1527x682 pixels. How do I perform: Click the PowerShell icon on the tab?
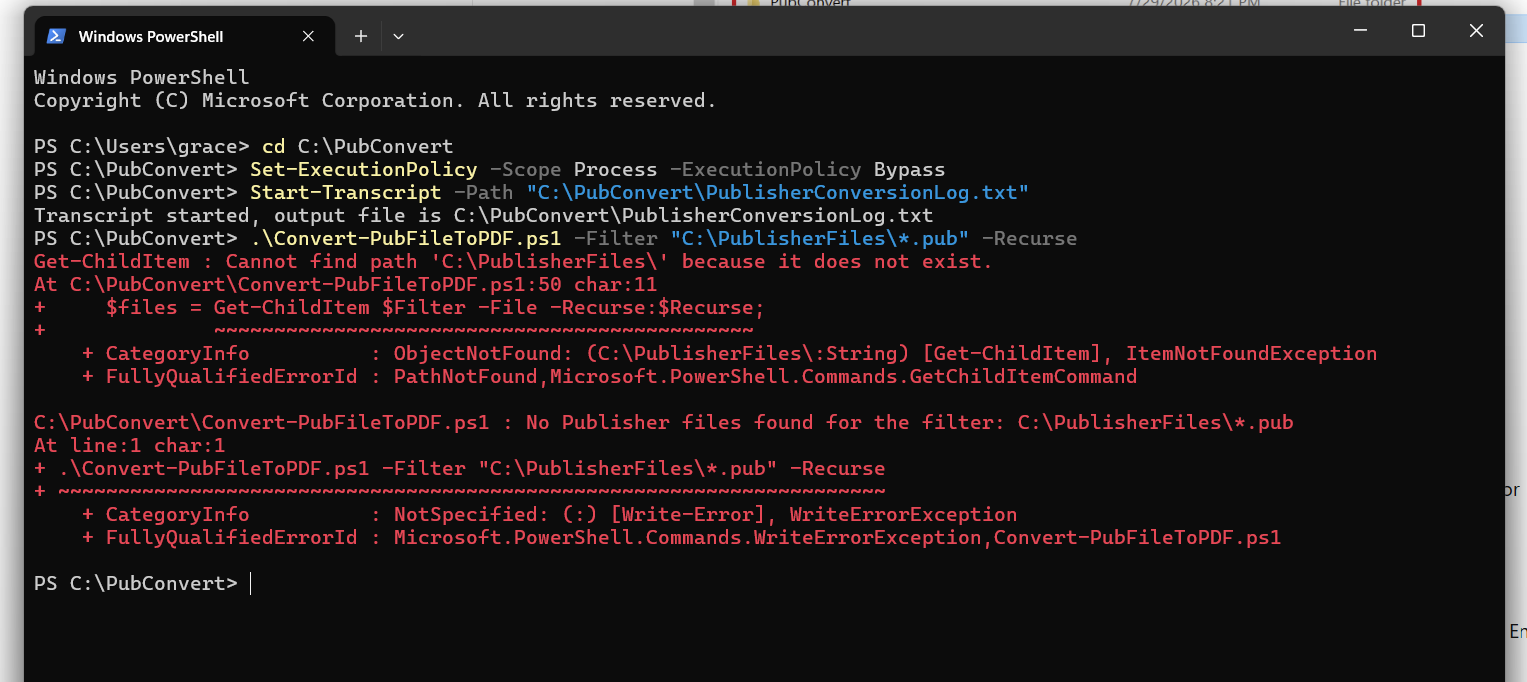[57, 36]
